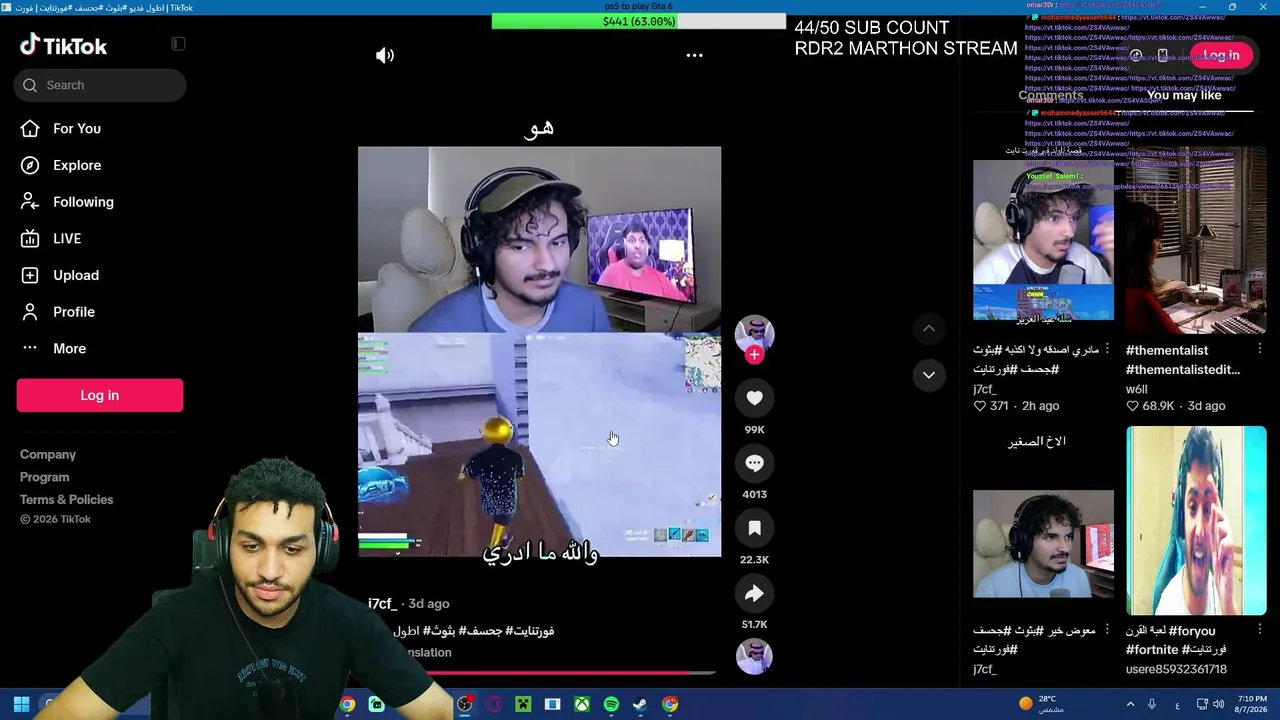Open the #thementalist video thumbnail

click(1196, 240)
